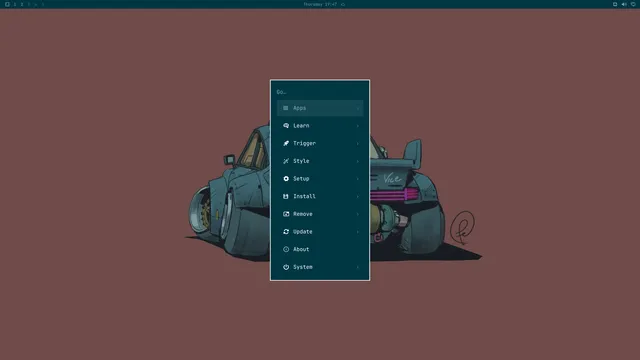This screenshot has height=360, width=640.
Task: Click the volume speaker icon in top bar
Action: 624,4
